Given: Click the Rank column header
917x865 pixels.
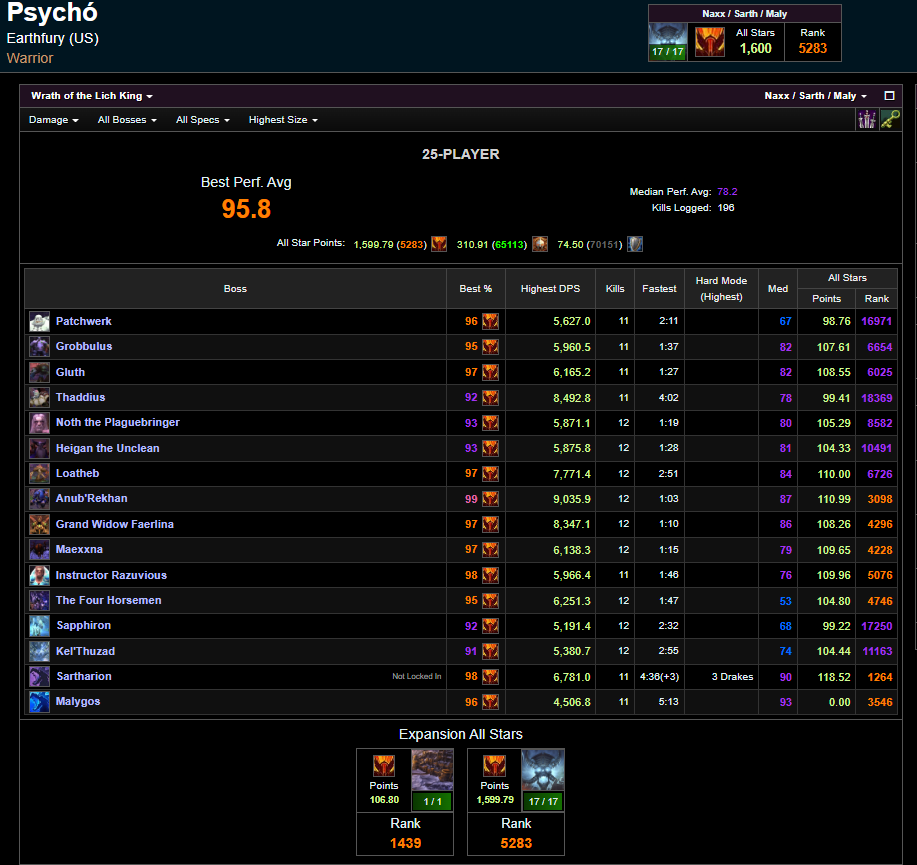Looking at the screenshot, I should 877,299.
